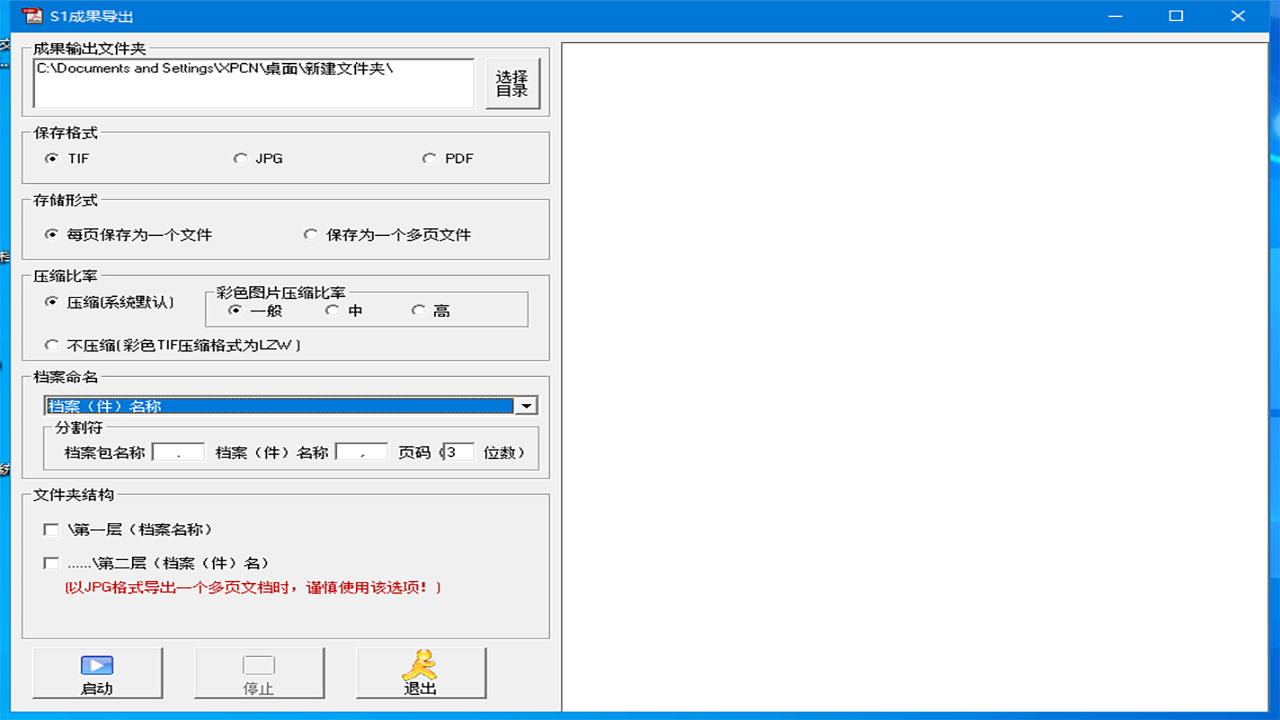
Task: Click the 页码 digits input field
Action: pyautogui.click(x=459, y=453)
